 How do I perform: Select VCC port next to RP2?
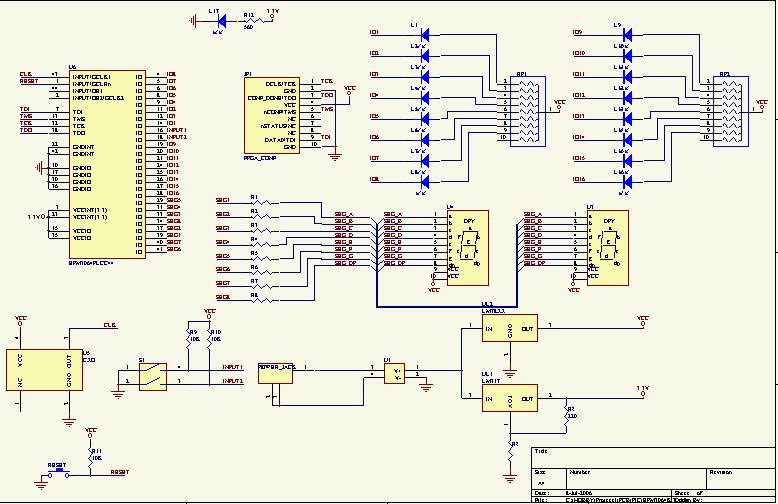coord(762,104)
